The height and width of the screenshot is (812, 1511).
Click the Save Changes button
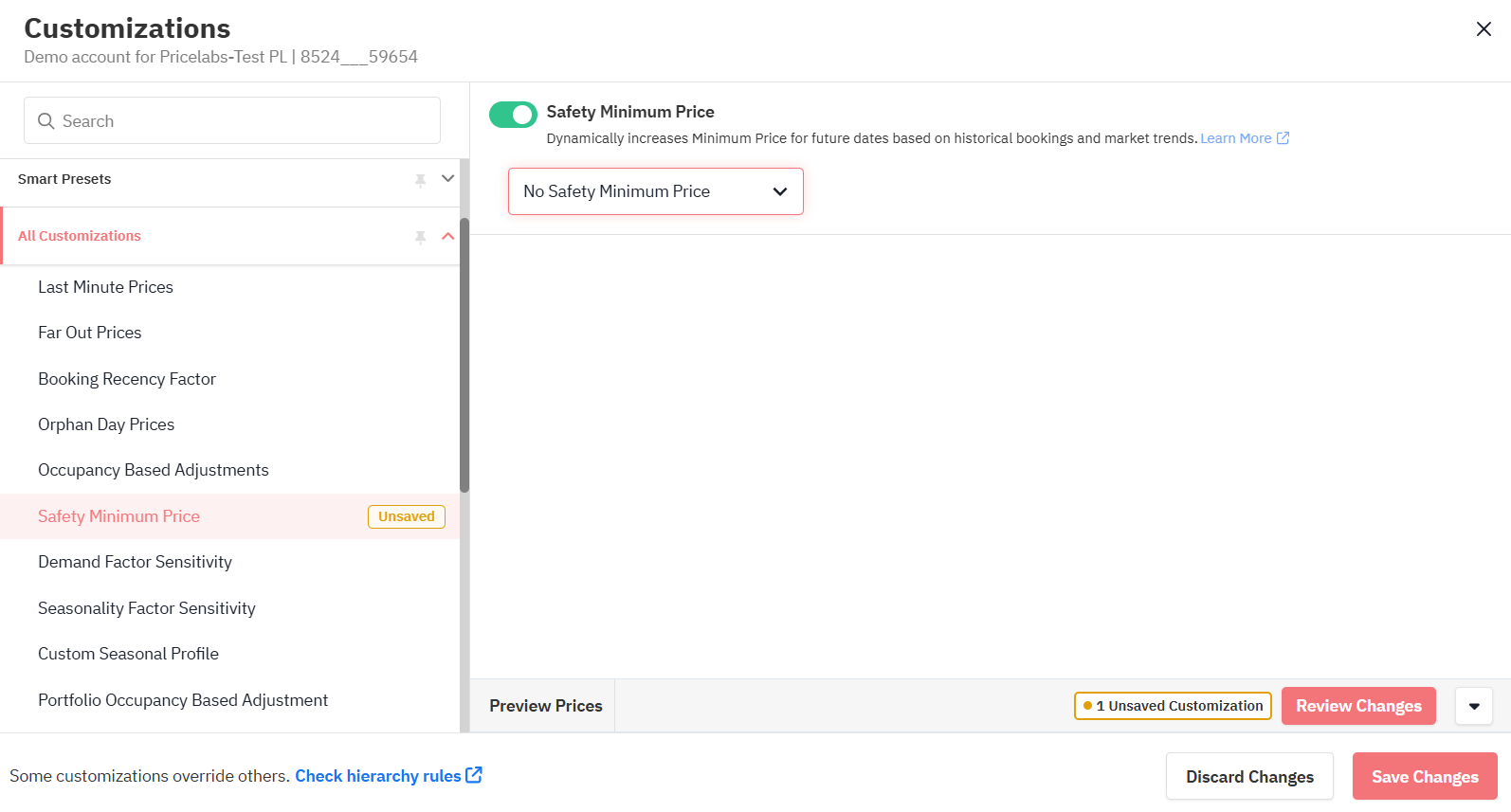(1424, 777)
